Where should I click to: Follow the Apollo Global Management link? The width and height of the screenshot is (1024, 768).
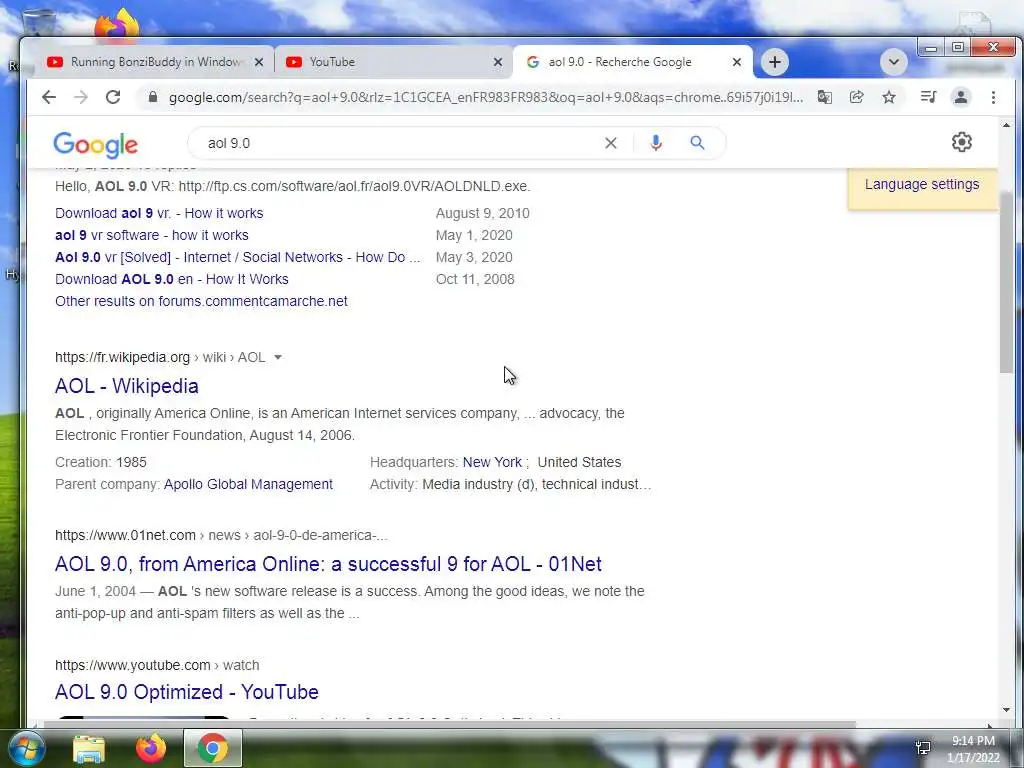pos(248,485)
